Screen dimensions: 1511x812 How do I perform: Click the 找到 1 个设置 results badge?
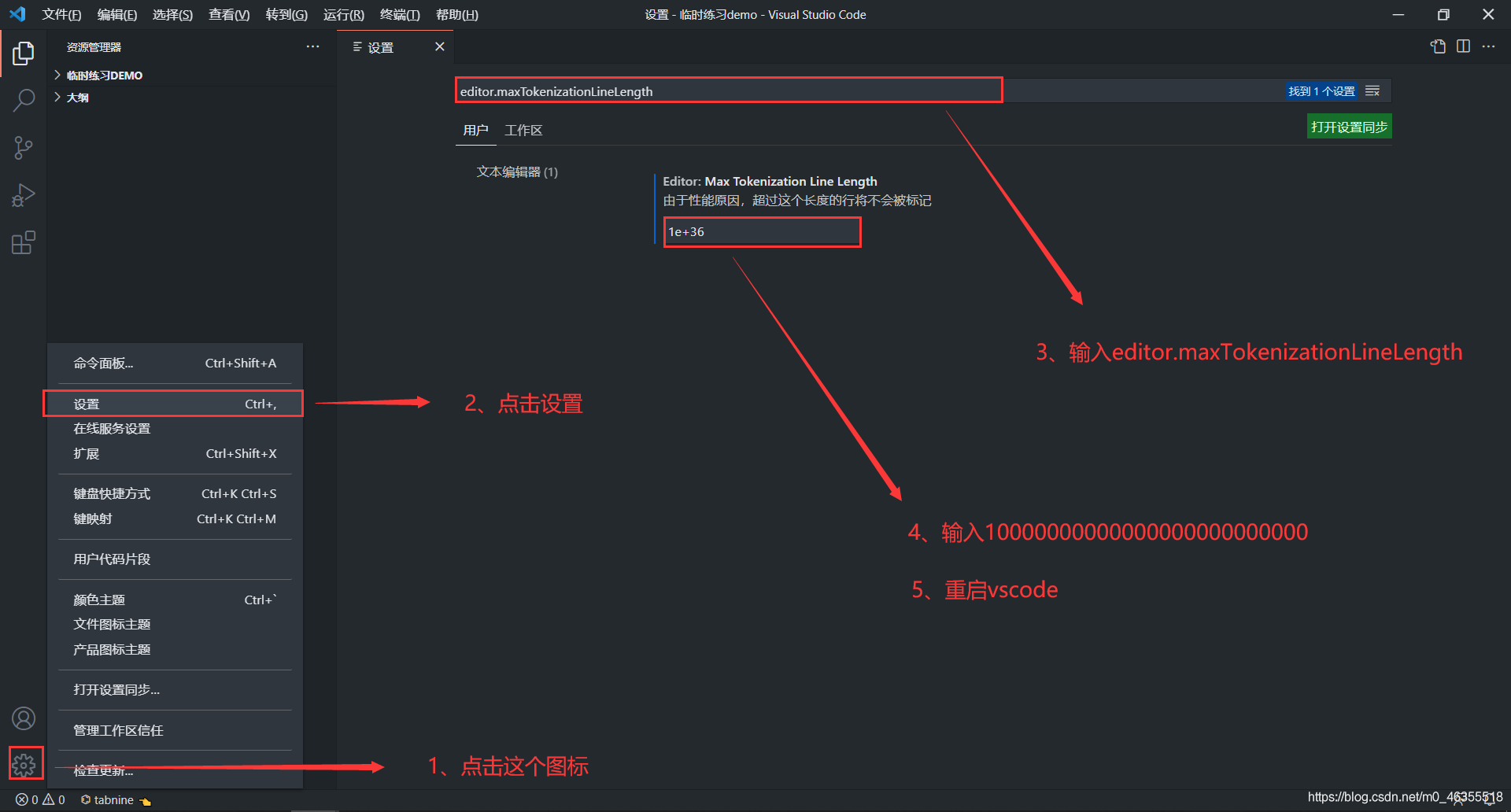pyautogui.click(x=1322, y=91)
